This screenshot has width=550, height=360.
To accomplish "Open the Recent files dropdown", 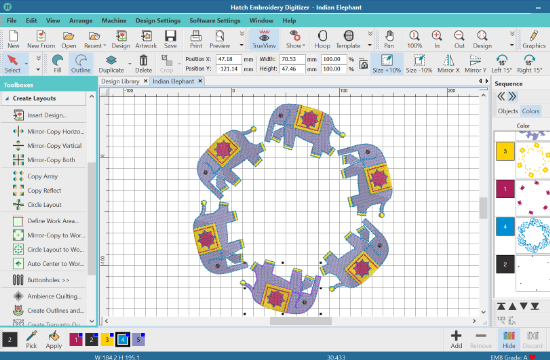I will pyautogui.click(x=95, y=39).
